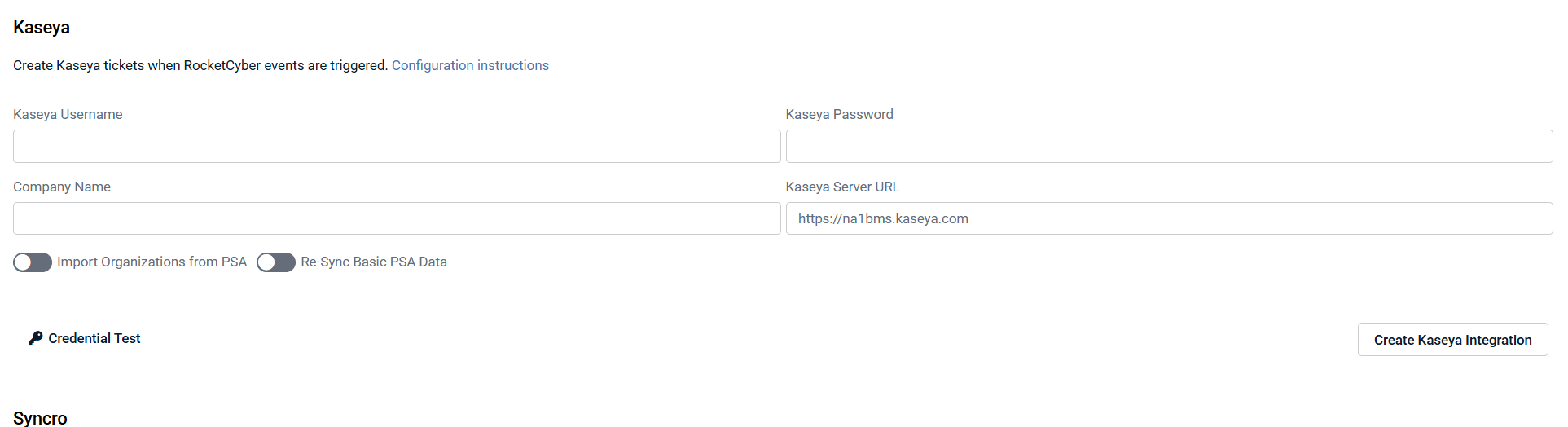Viewport: 1568px width, 427px height.
Task: Click the Kaseya Password label
Action: (x=839, y=114)
